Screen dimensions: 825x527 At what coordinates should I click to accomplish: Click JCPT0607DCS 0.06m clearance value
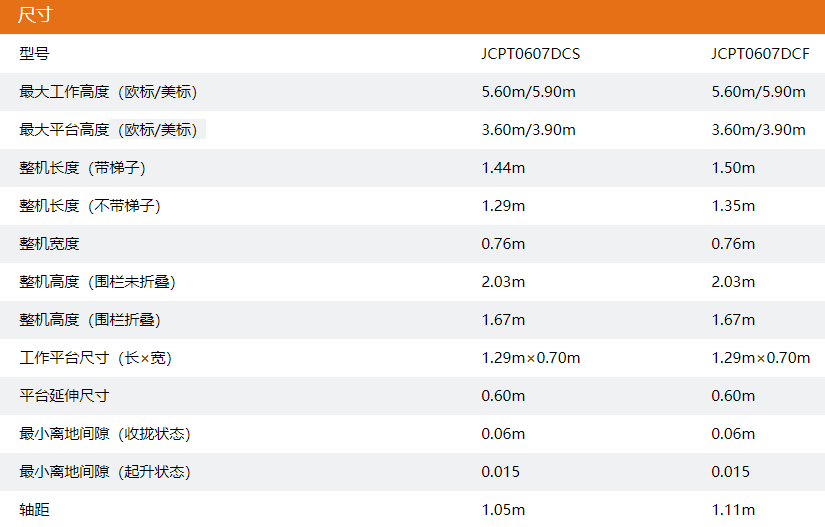tap(503, 434)
